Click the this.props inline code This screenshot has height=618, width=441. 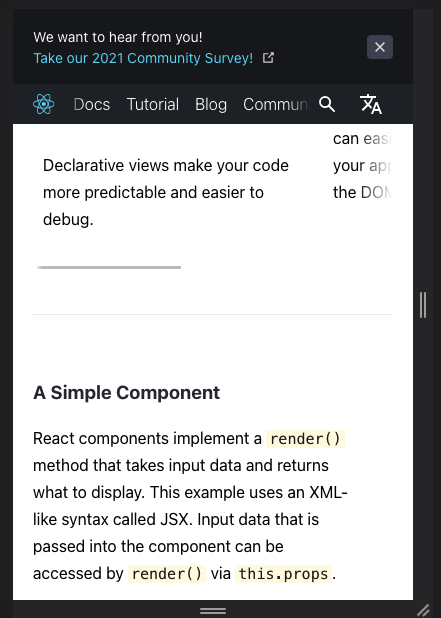click(x=283, y=574)
